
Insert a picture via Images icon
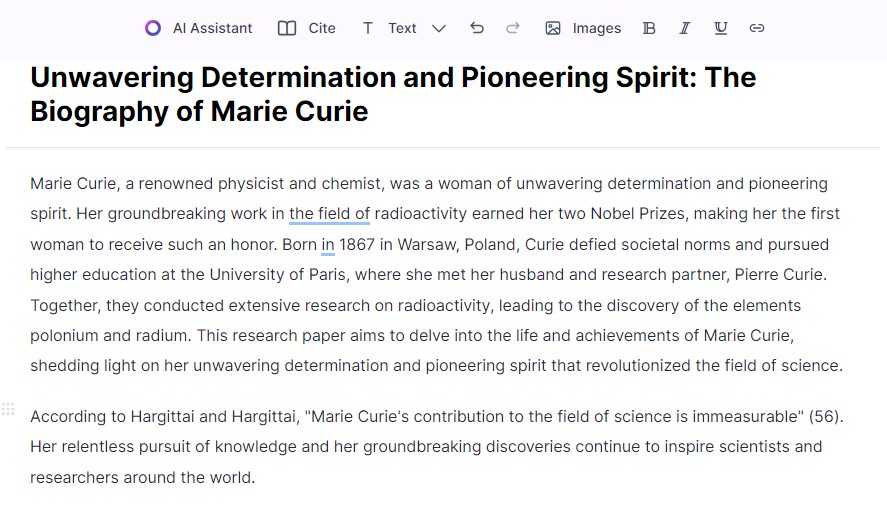(x=553, y=28)
